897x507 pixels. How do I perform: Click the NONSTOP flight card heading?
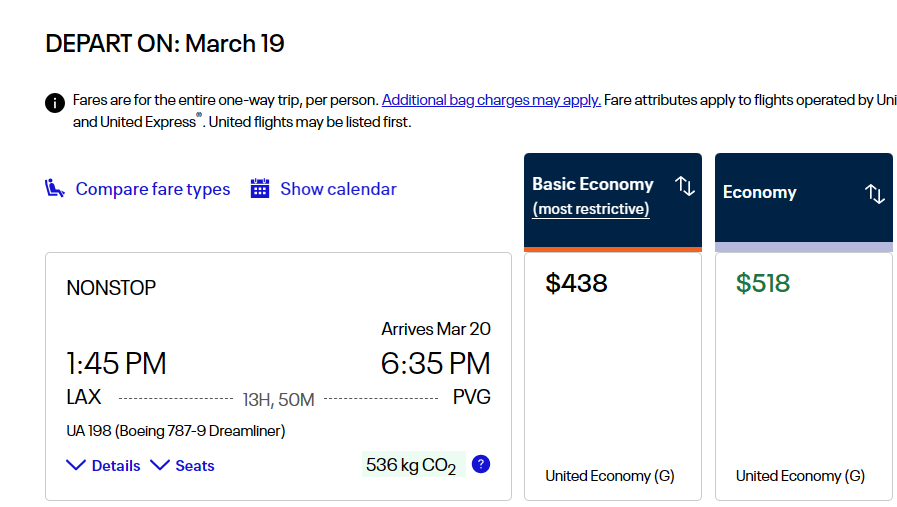click(x=111, y=287)
